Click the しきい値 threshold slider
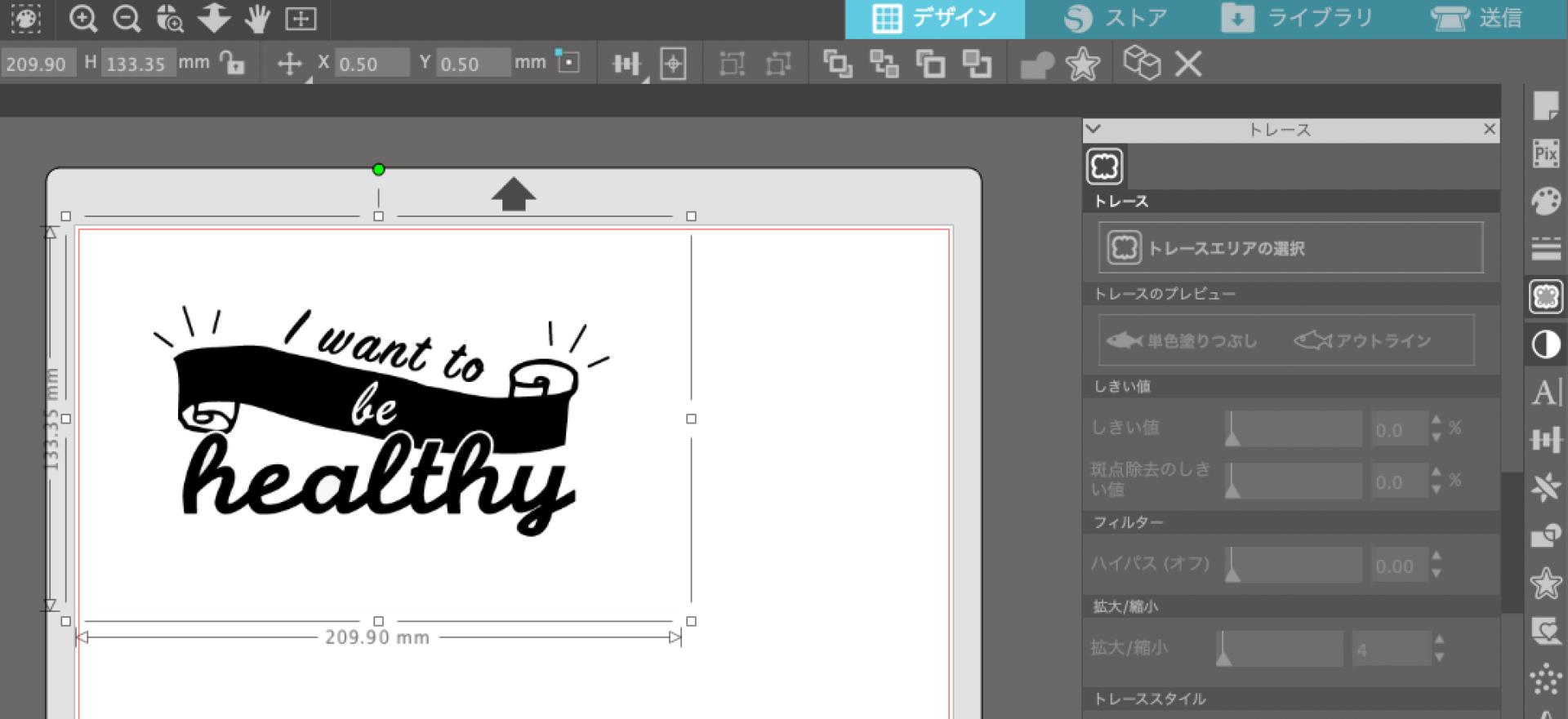The image size is (1568, 719). 1293,429
